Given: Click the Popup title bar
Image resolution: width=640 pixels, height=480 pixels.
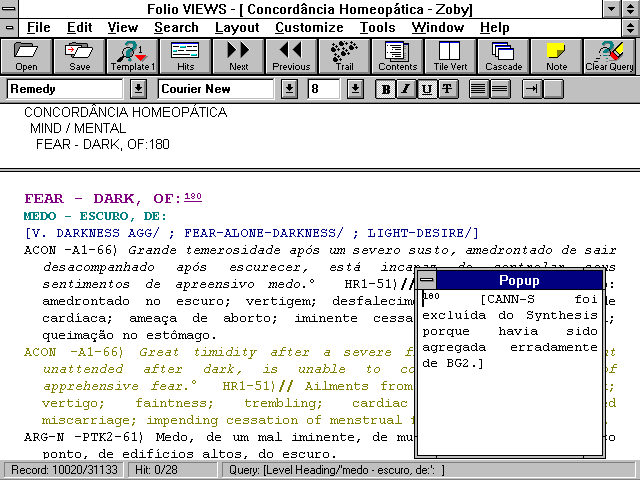Looking at the screenshot, I should point(519,280).
